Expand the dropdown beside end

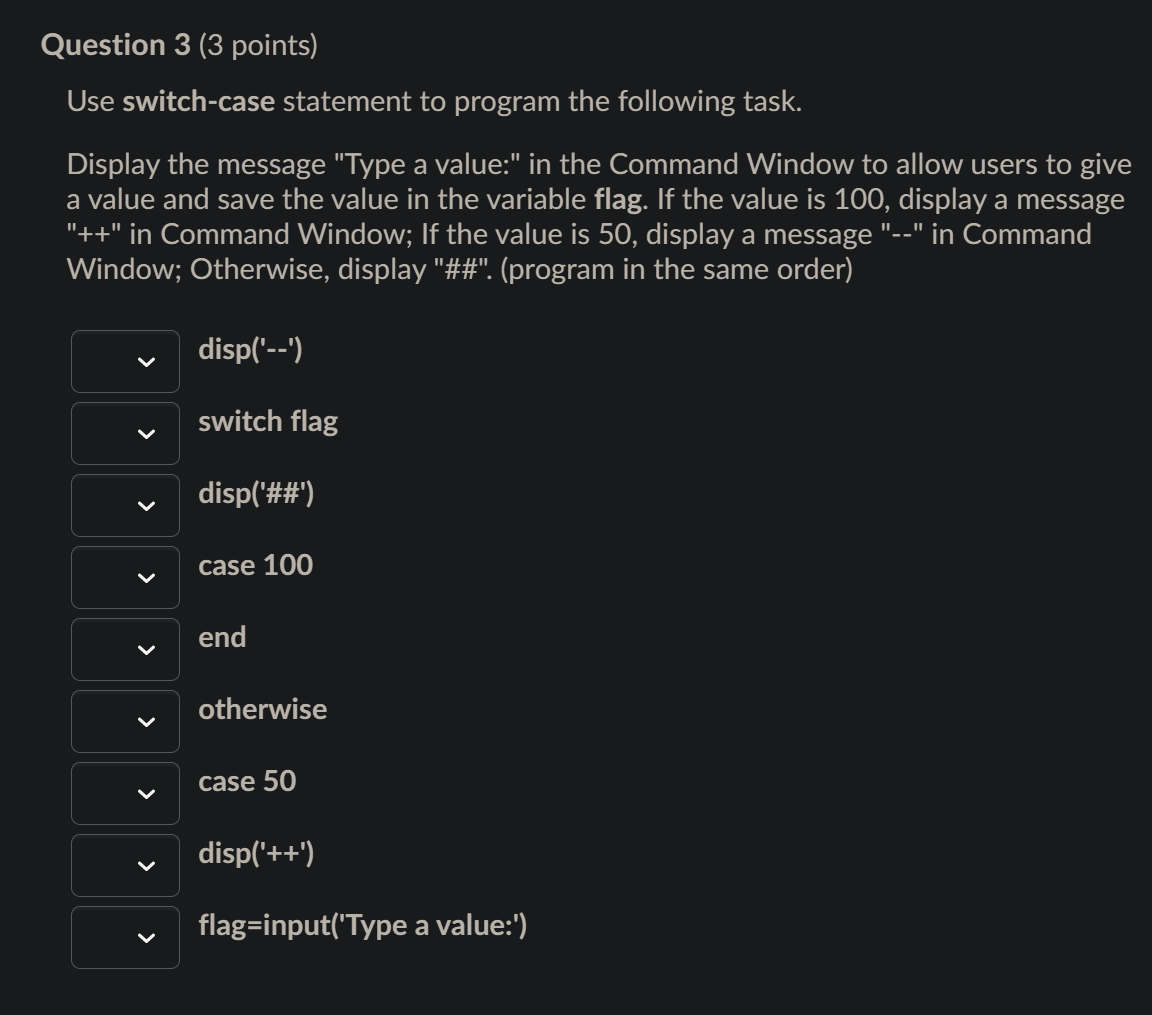pos(124,649)
